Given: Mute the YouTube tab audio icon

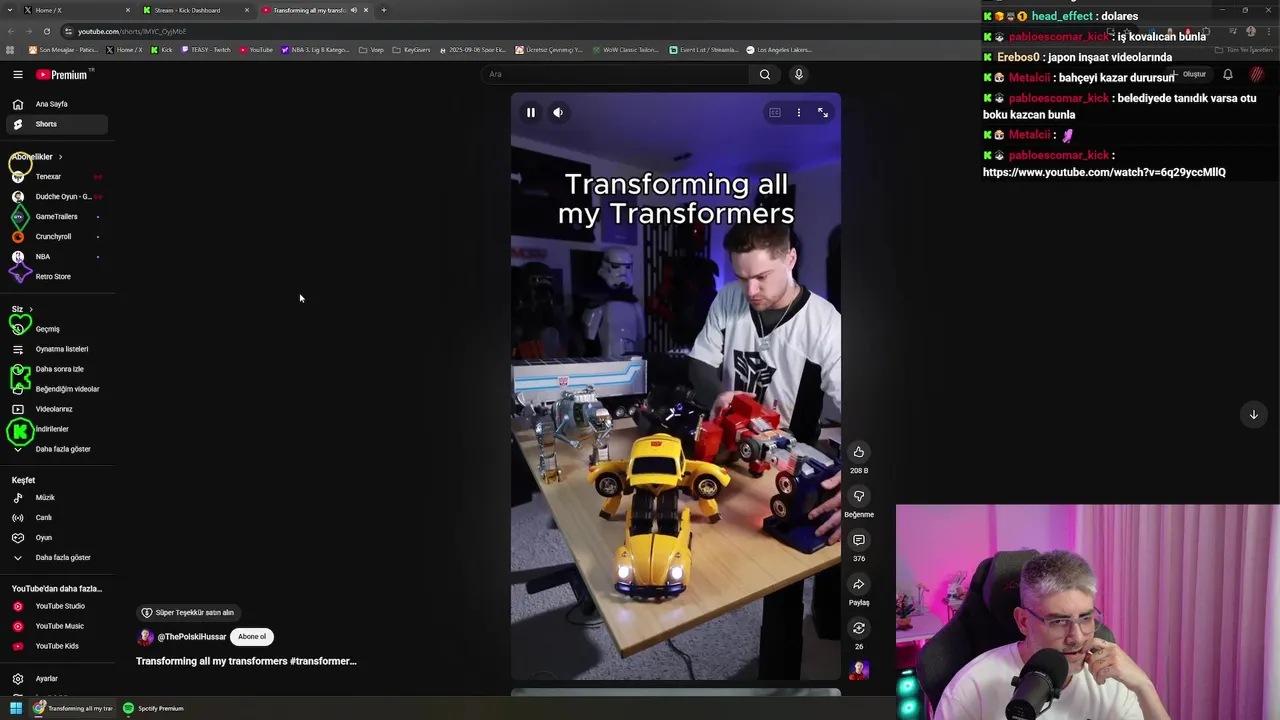Looking at the screenshot, I should point(353,10).
